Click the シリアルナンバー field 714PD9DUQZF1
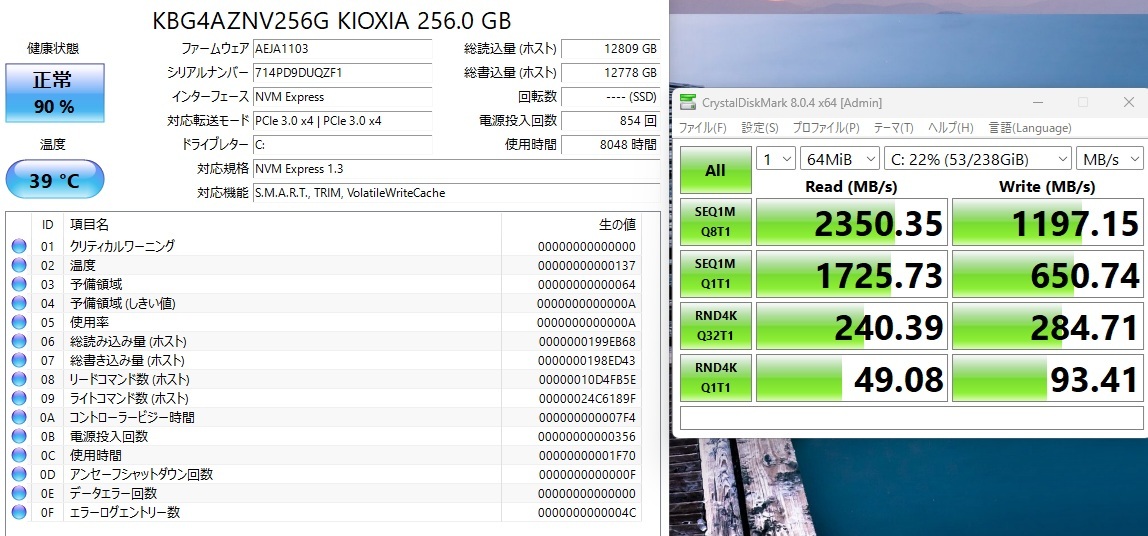The width and height of the screenshot is (1148, 536). click(343, 73)
